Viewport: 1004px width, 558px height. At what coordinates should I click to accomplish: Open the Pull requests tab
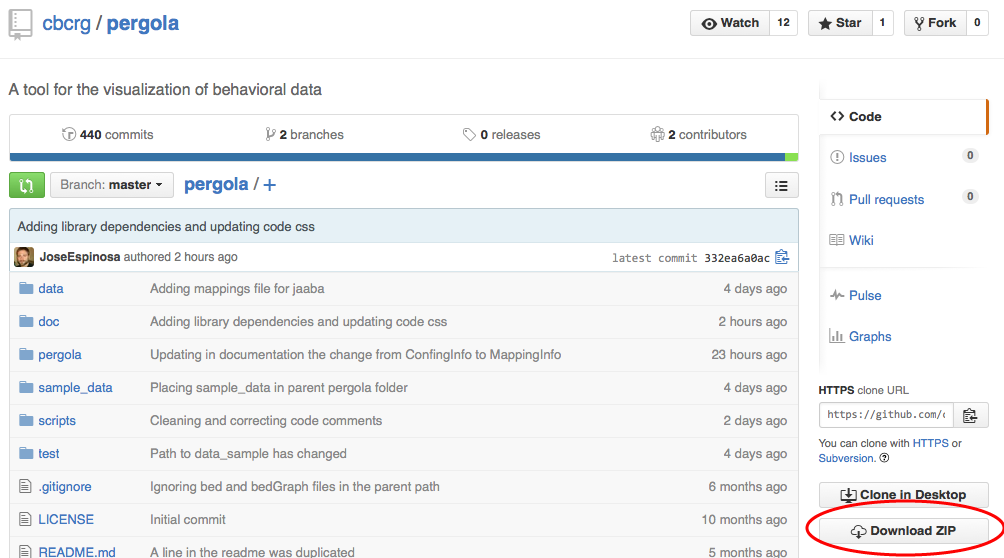886,199
